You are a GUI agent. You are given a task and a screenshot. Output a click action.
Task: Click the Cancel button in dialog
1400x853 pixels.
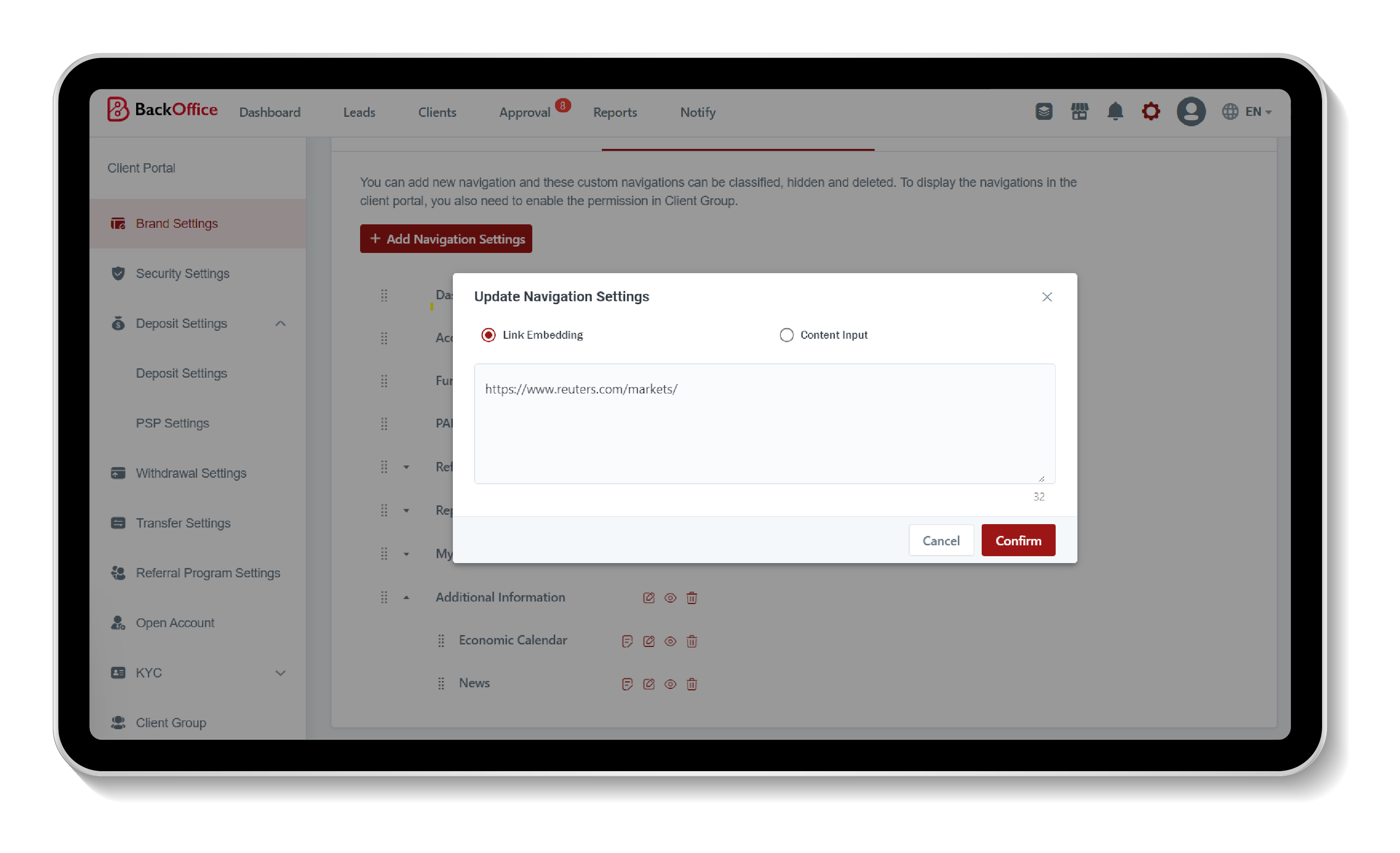(940, 540)
